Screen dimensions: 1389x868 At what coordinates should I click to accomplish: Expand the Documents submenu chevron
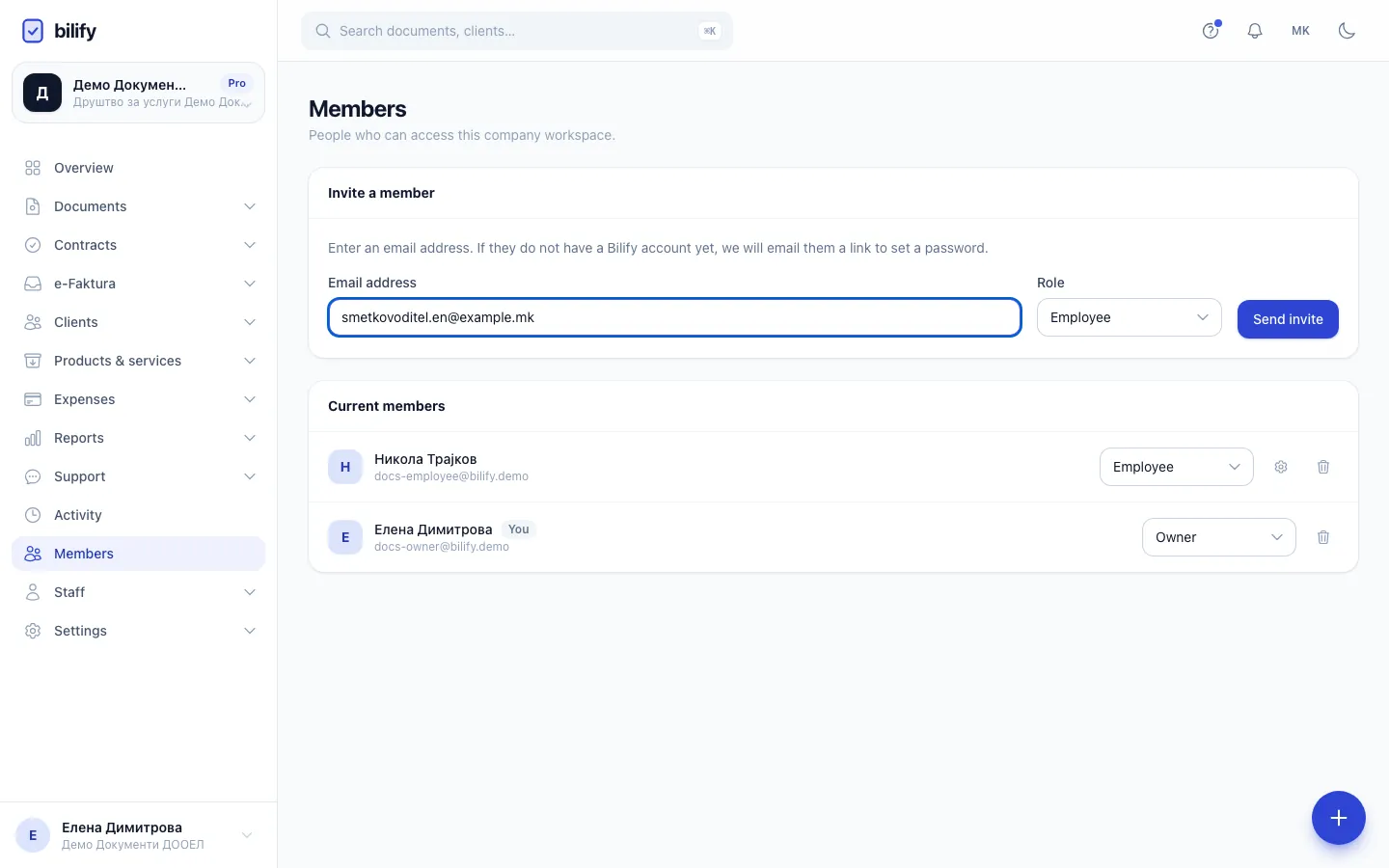pos(250,206)
